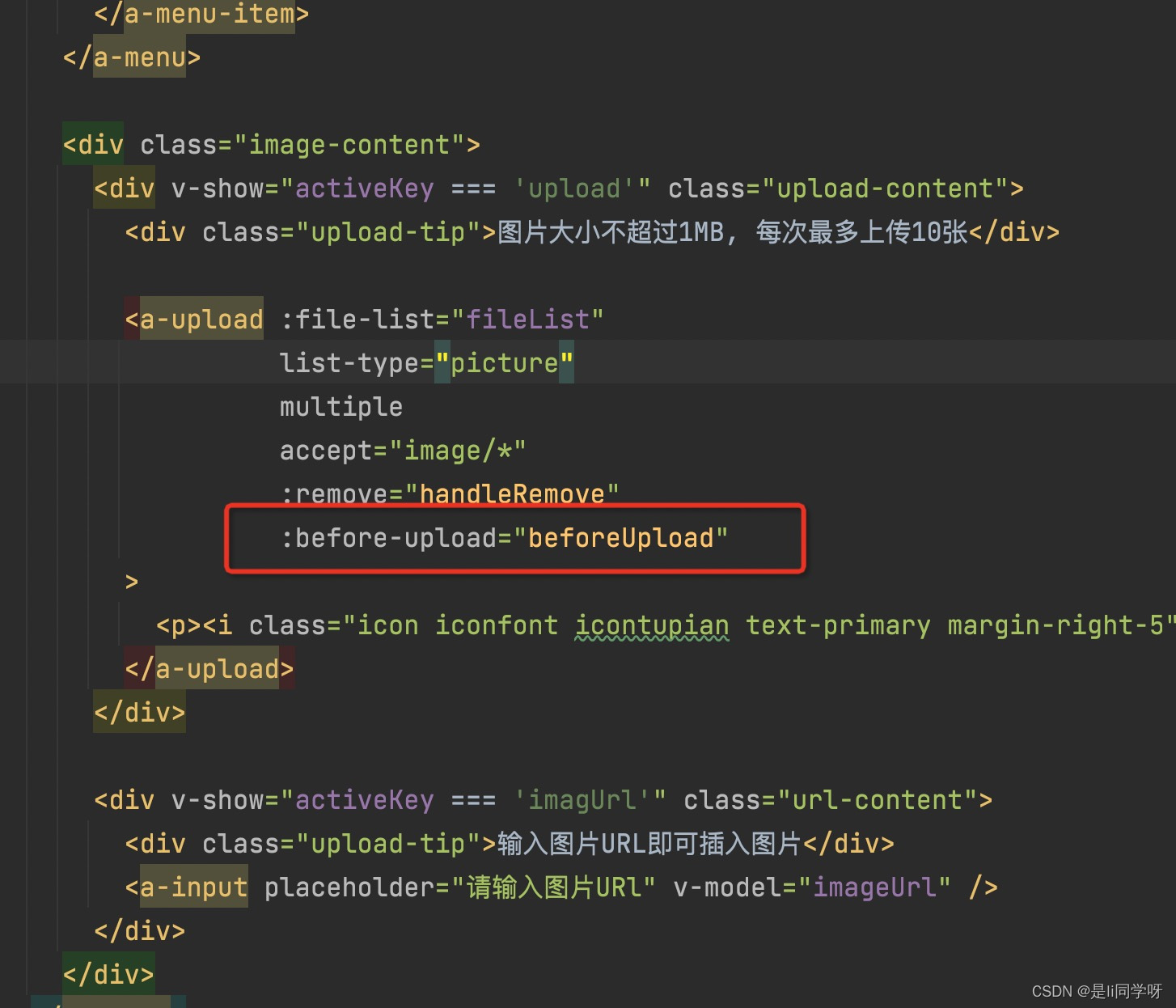Click the 'imagUrl' v-show expression
Image resolution: width=1176 pixels, height=1008 pixels.
click(419, 800)
